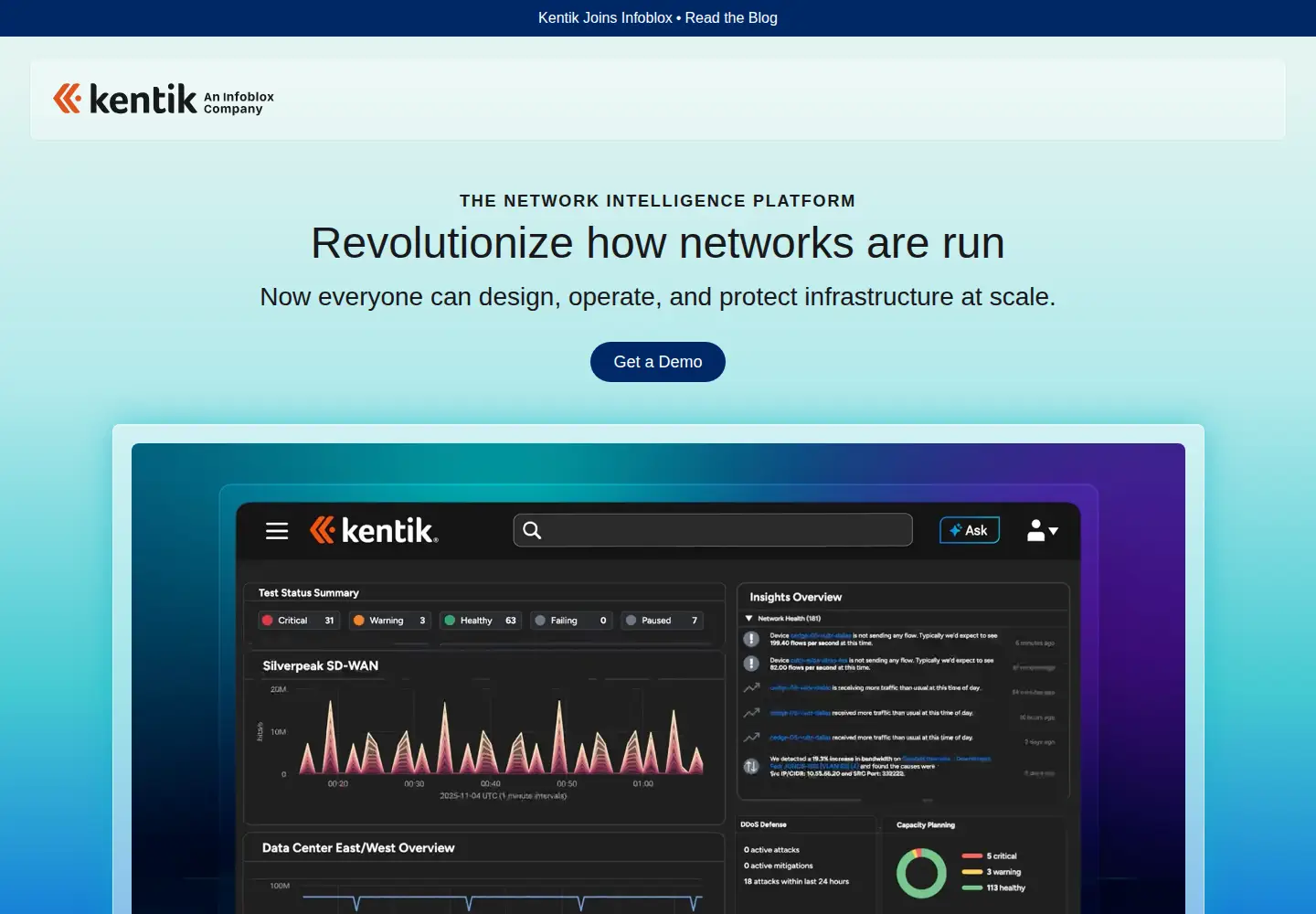Collapse the Network Health (181) section
Screen dimensions: 1316x914
[x=749, y=619]
